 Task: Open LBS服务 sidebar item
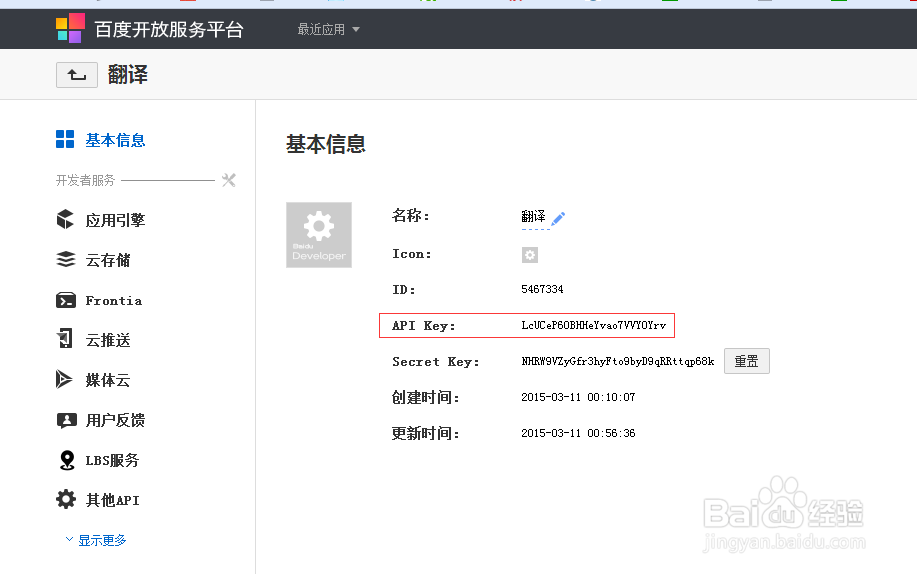tap(112, 460)
